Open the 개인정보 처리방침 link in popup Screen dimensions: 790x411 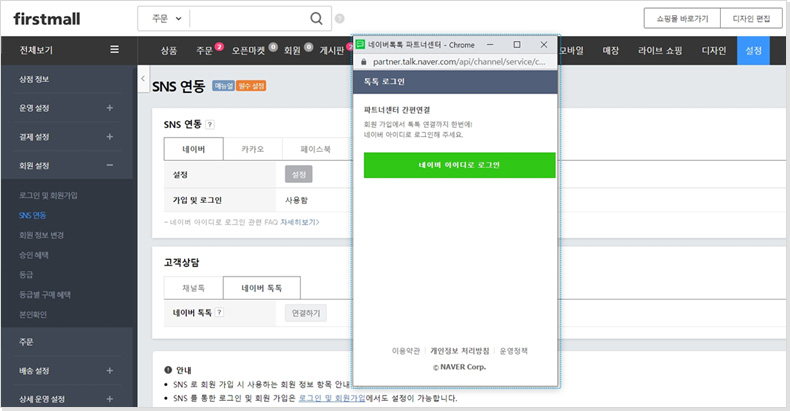tap(459, 351)
